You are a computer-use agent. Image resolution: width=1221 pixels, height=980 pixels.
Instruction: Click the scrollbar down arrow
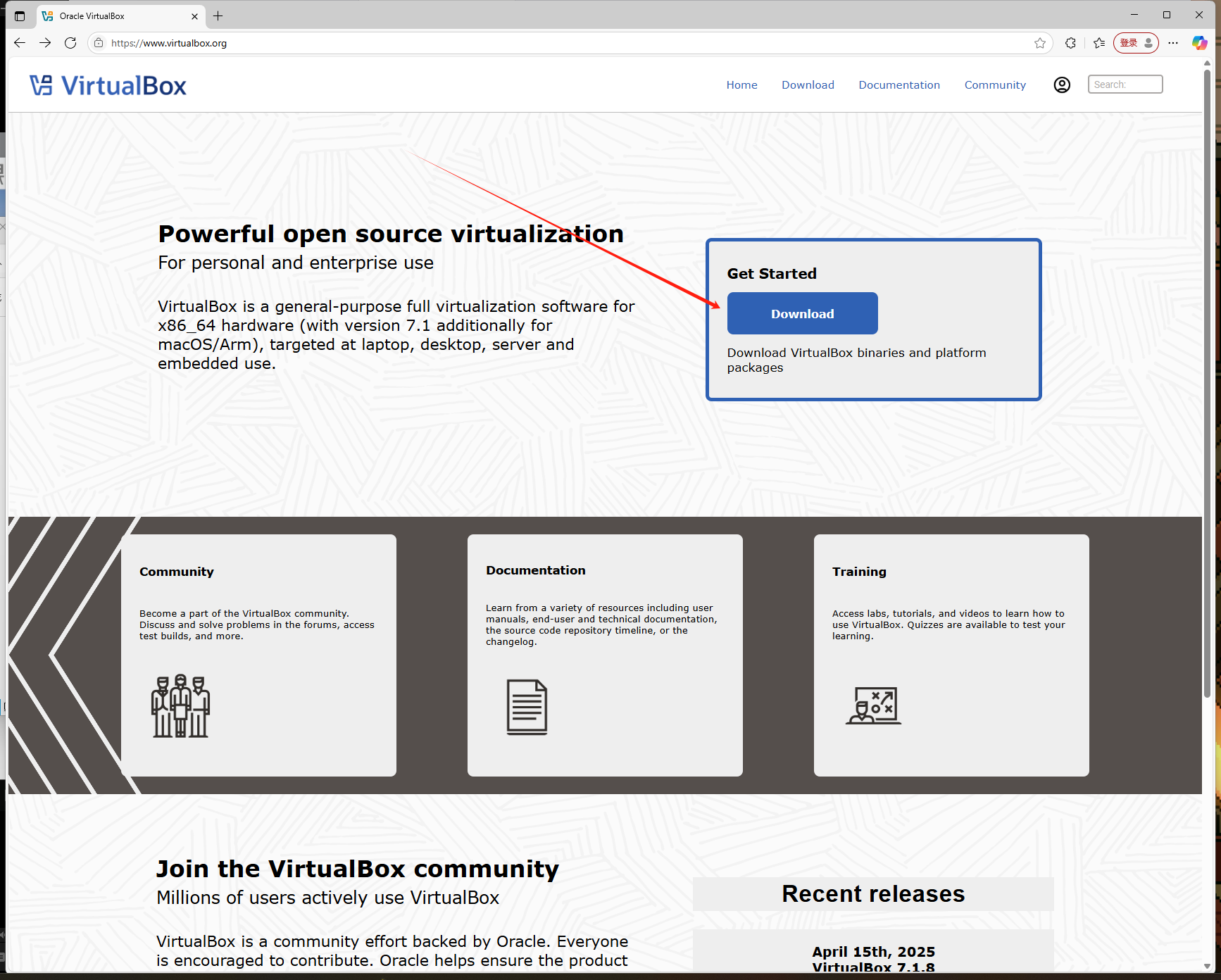(x=1207, y=967)
